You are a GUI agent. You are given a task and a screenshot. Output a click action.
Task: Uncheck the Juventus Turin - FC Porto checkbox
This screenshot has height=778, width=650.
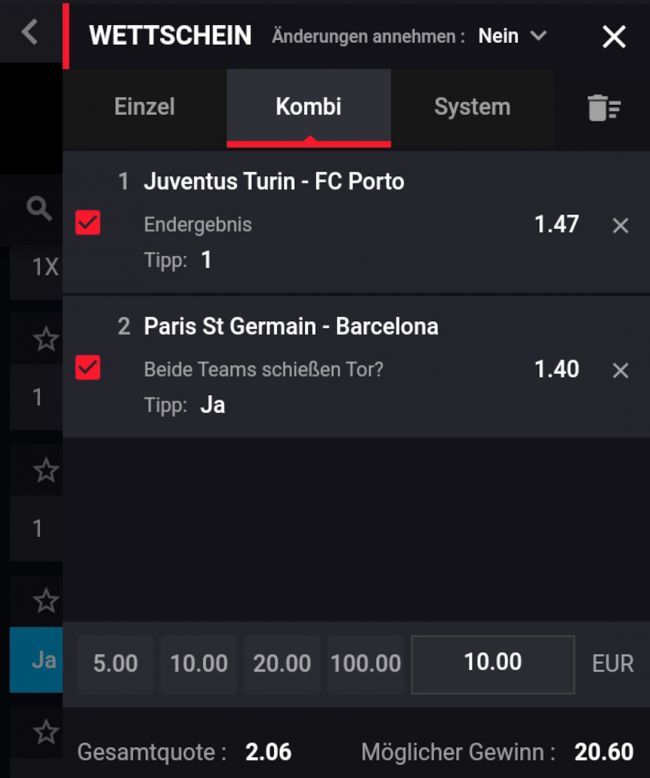pyautogui.click(x=88, y=224)
